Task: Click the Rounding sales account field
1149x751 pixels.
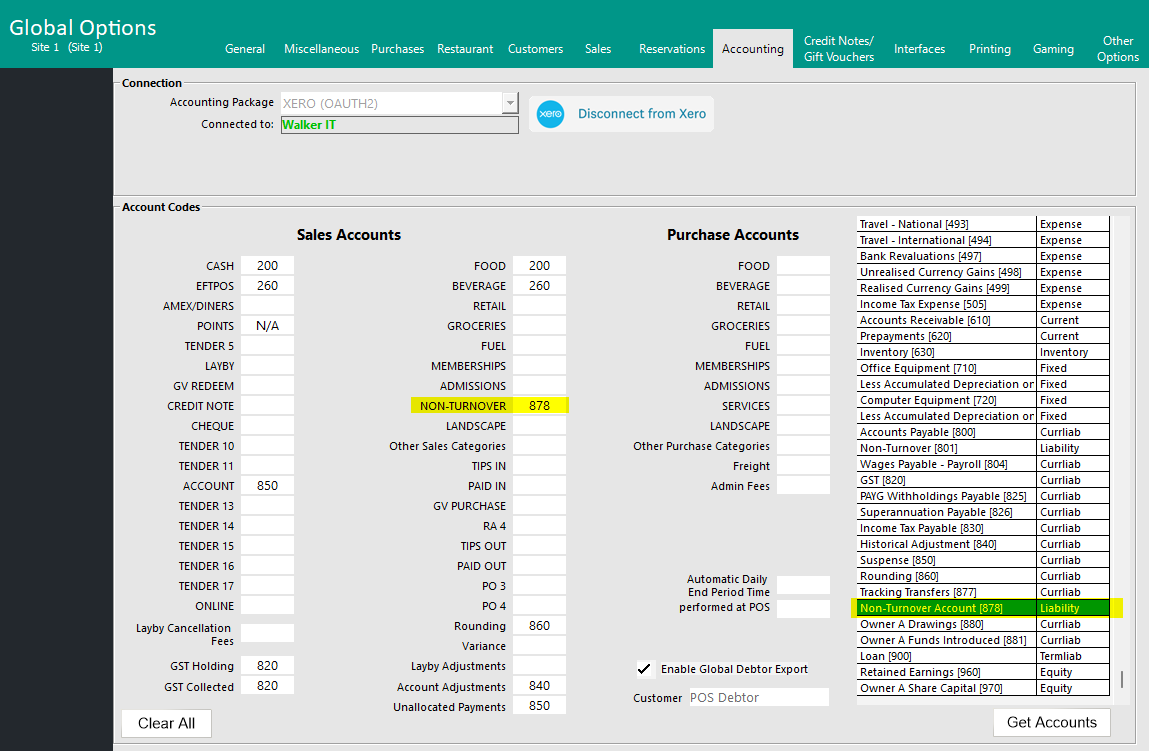Action: coord(539,626)
